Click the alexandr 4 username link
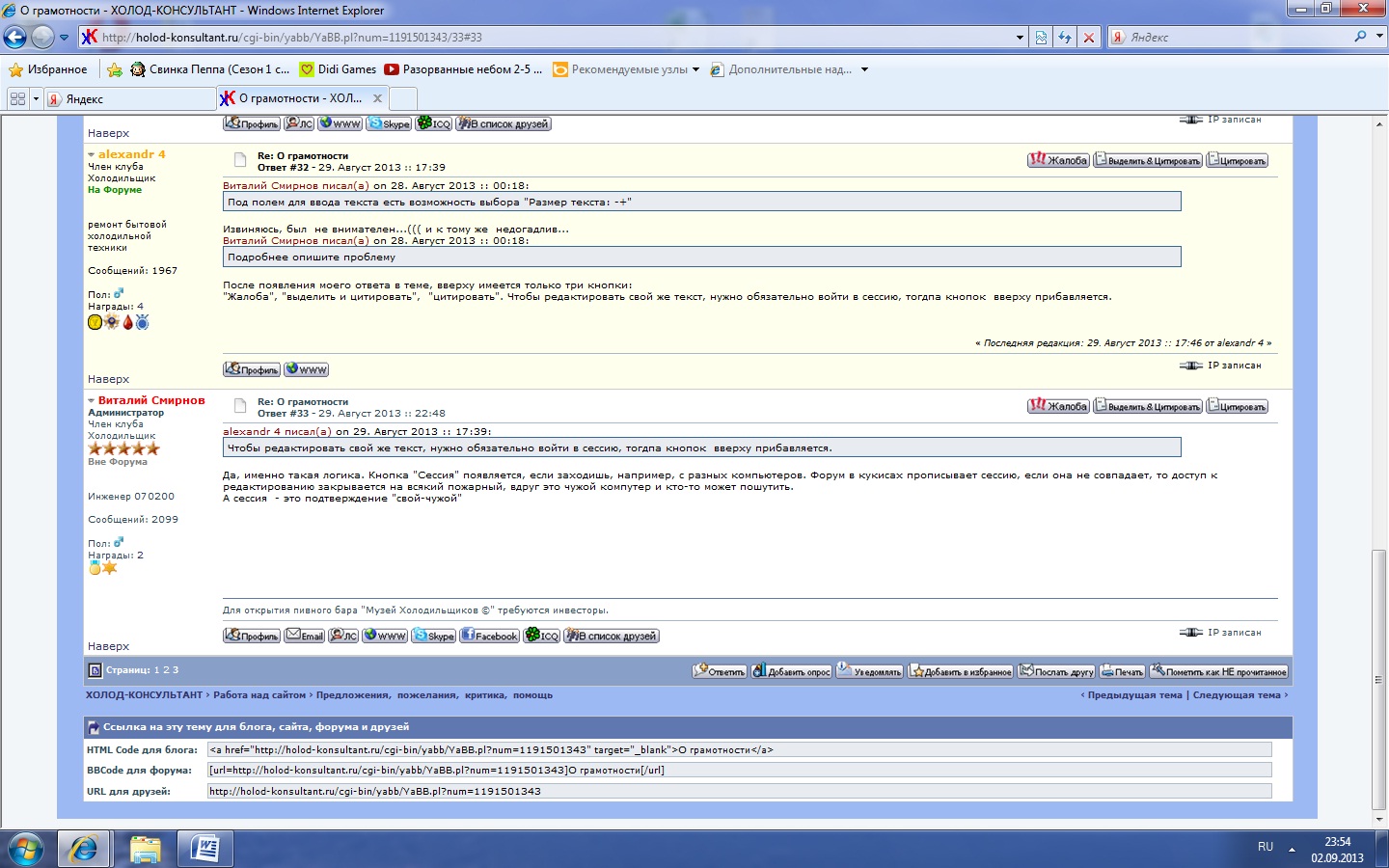The height and width of the screenshot is (868, 1389). [132, 154]
